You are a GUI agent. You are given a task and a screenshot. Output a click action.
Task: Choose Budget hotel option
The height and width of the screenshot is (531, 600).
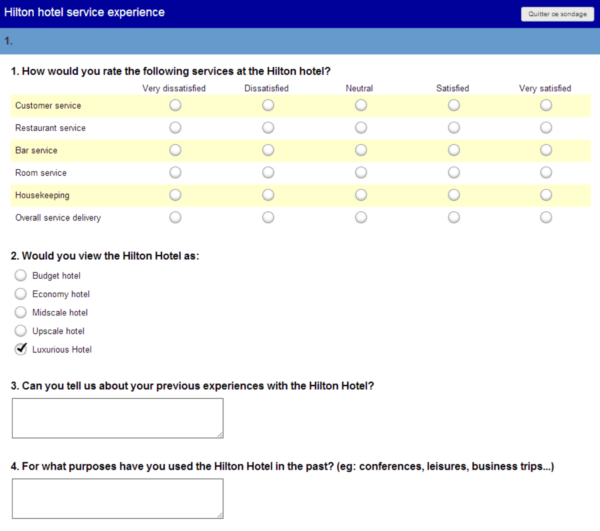[21, 275]
